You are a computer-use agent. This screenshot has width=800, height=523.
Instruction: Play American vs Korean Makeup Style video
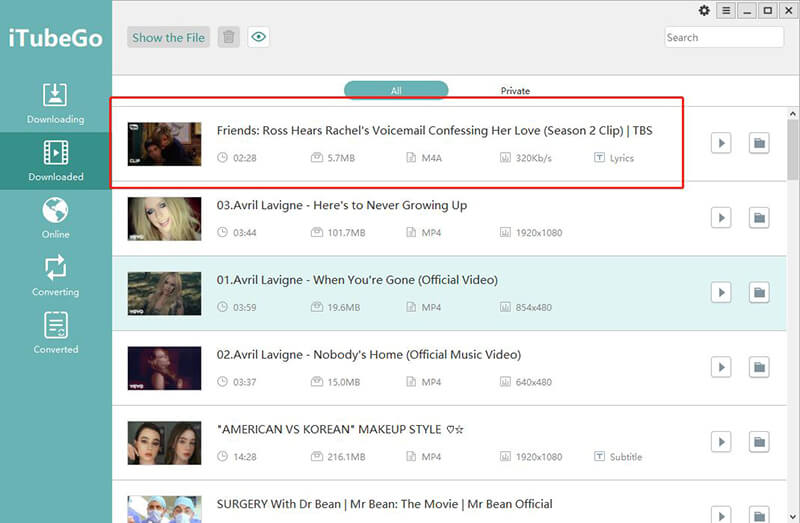721,442
